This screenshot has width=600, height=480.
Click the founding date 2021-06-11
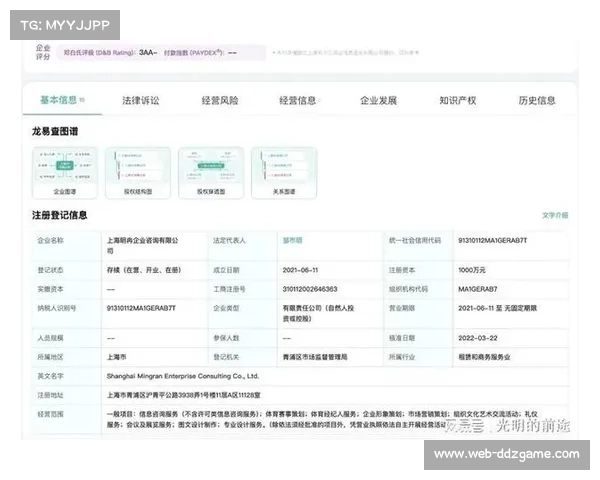tap(300, 270)
